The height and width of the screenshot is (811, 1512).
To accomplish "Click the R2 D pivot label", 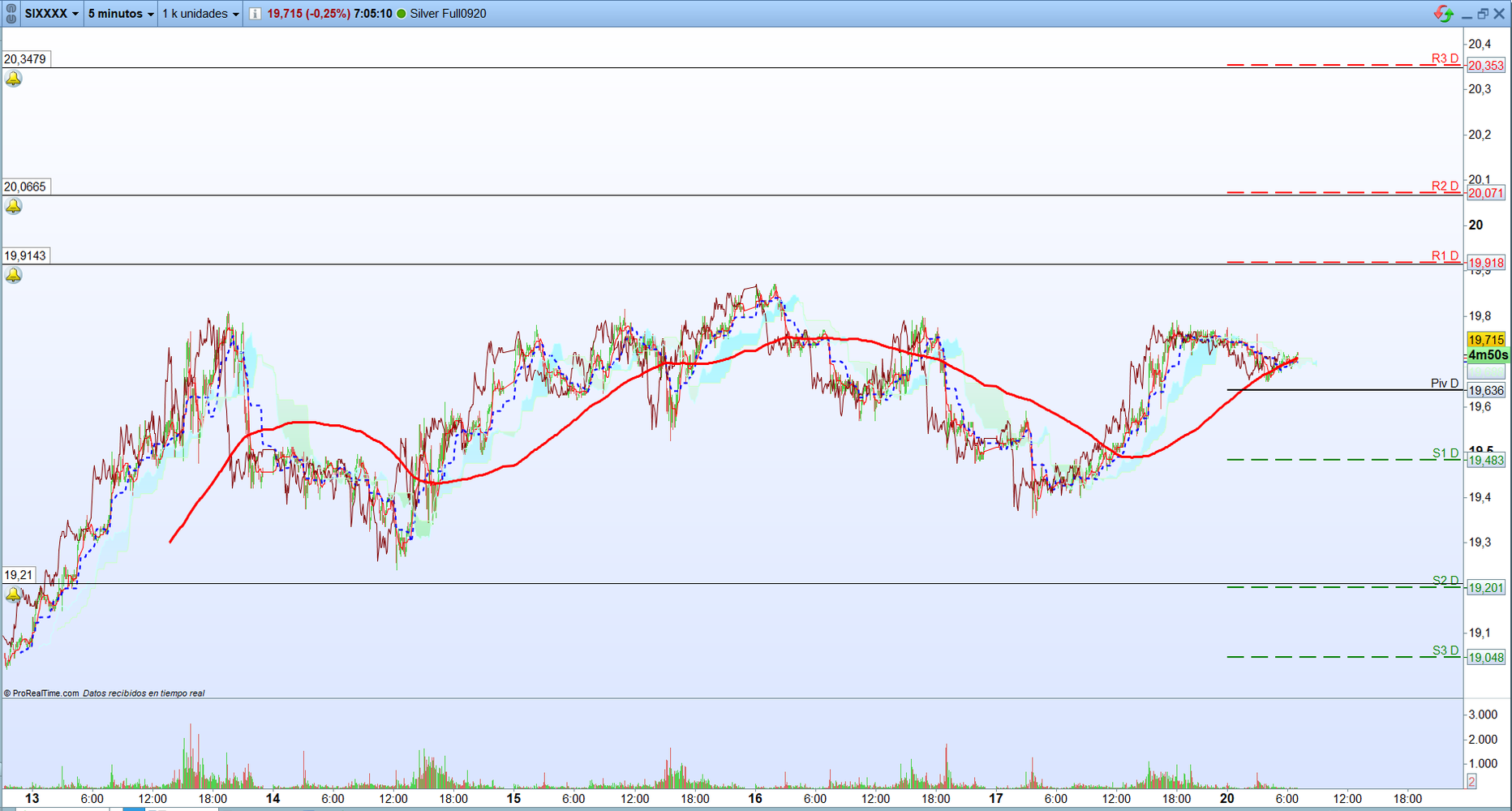I will pyautogui.click(x=1445, y=186).
